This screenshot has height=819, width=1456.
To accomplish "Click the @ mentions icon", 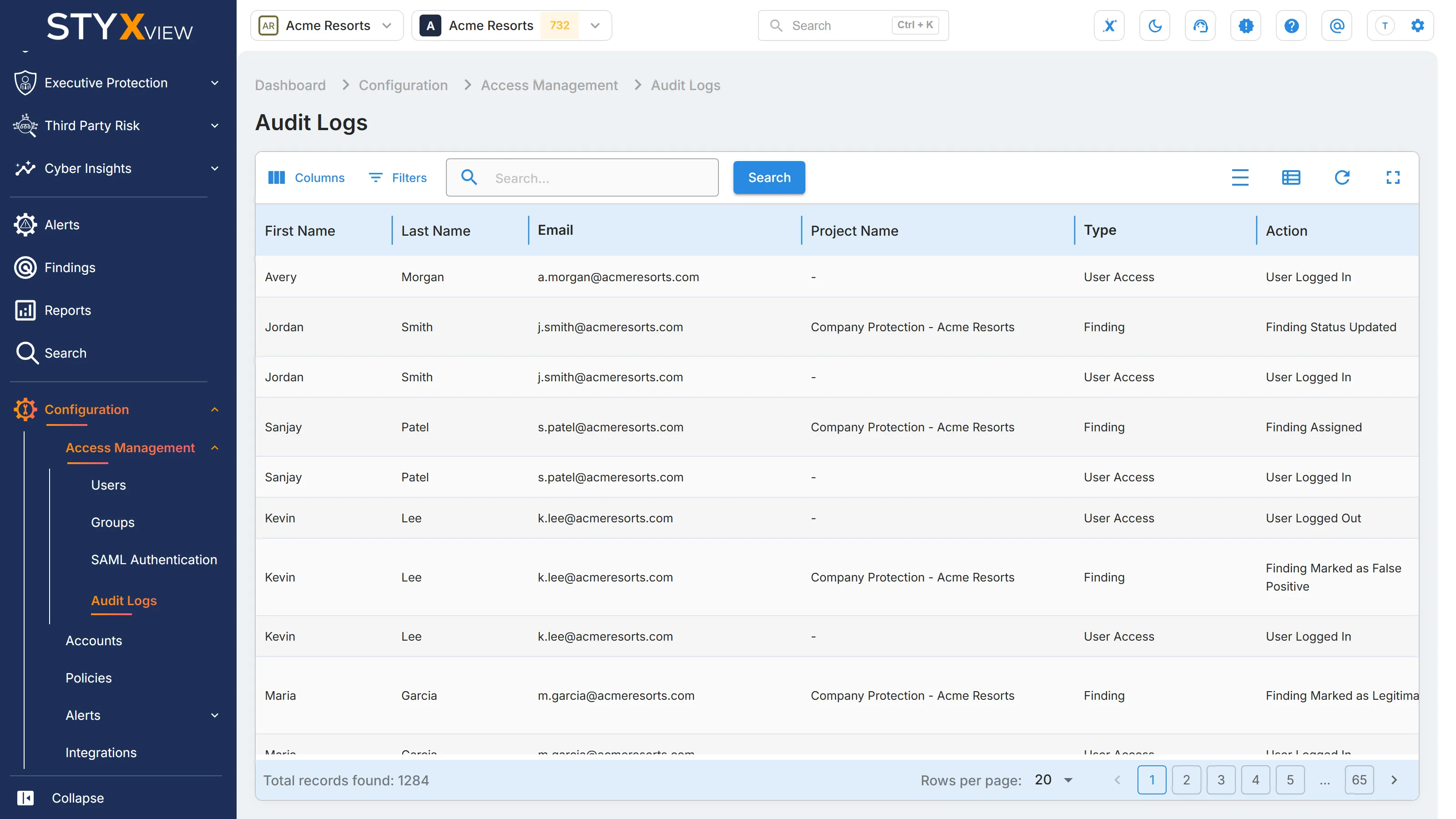I will pyautogui.click(x=1337, y=25).
